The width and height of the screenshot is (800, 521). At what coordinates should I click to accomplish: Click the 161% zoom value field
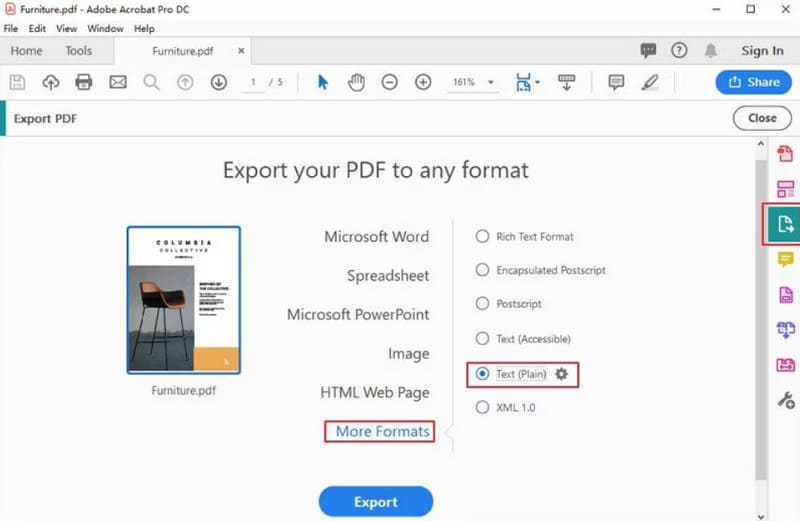coord(463,82)
